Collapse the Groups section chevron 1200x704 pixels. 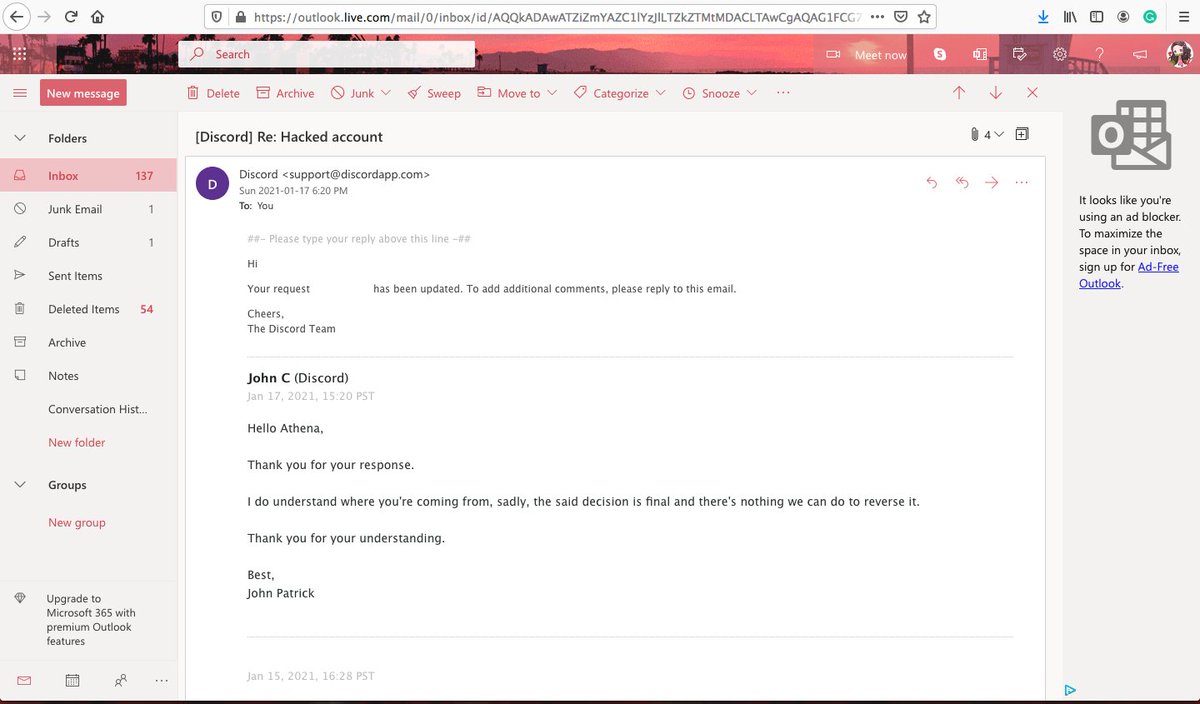click(19, 485)
